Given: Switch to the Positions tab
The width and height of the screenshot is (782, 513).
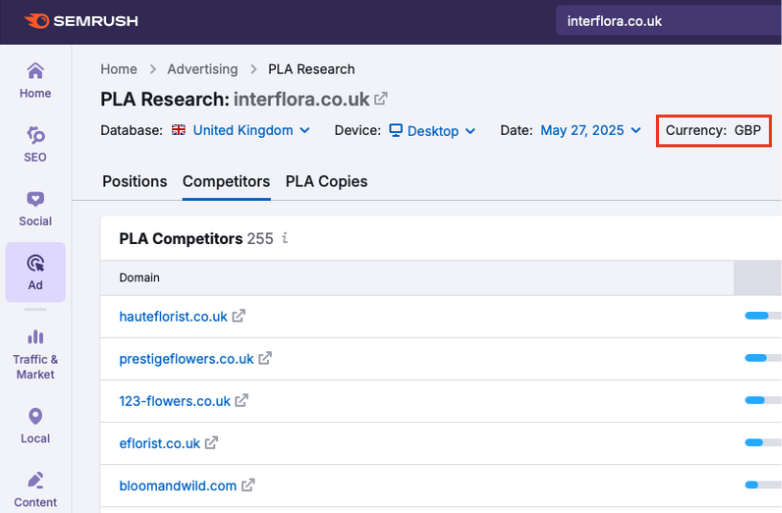Looking at the screenshot, I should (135, 181).
